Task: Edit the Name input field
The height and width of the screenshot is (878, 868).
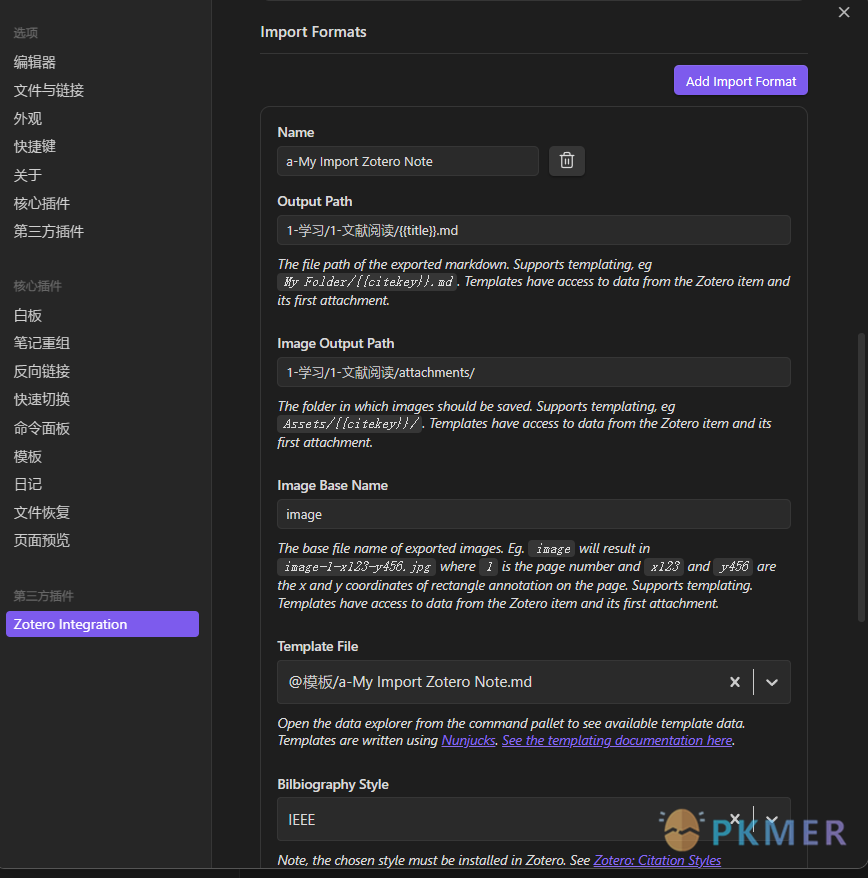Action: [408, 161]
